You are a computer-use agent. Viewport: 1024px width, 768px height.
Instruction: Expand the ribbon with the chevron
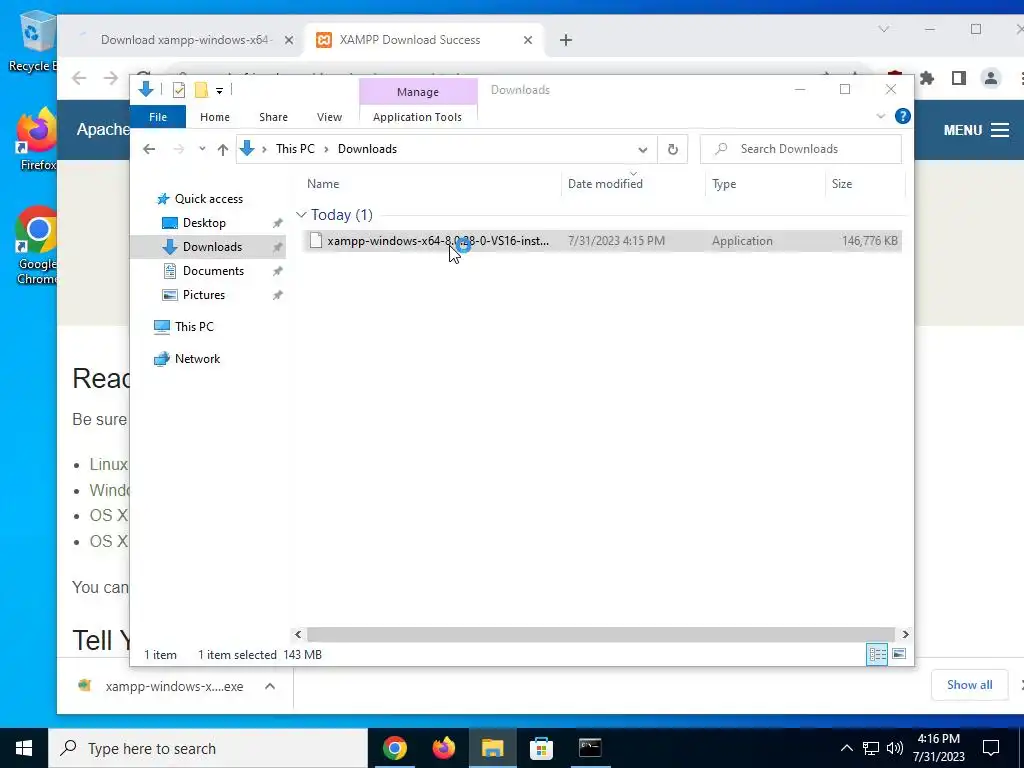point(880,116)
